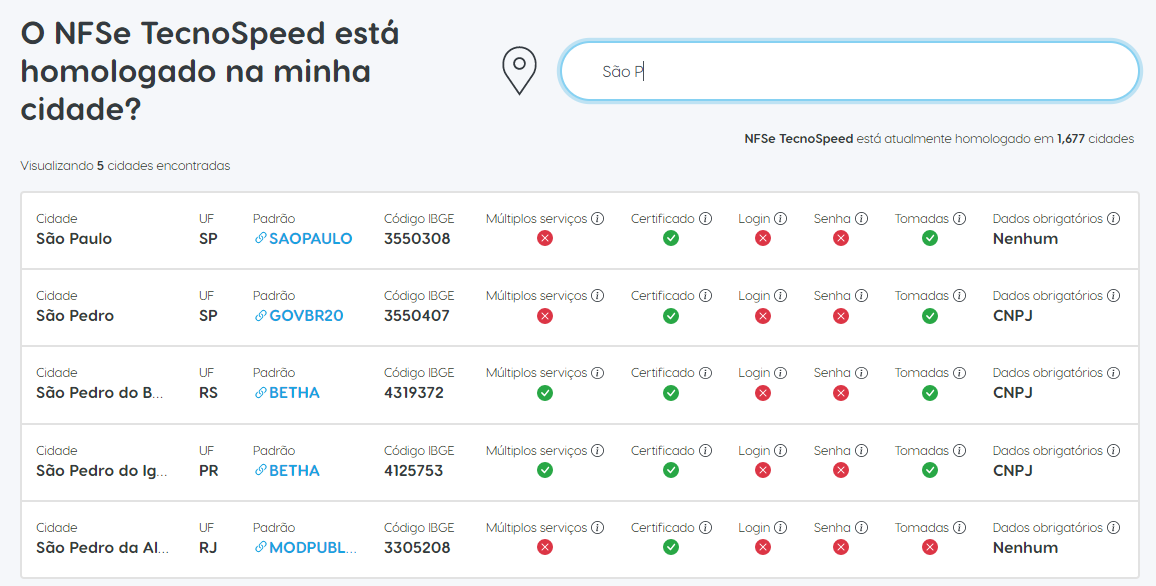Select the city name "São Pedro do B..."
This screenshot has width=1156, height=586.
100,393
